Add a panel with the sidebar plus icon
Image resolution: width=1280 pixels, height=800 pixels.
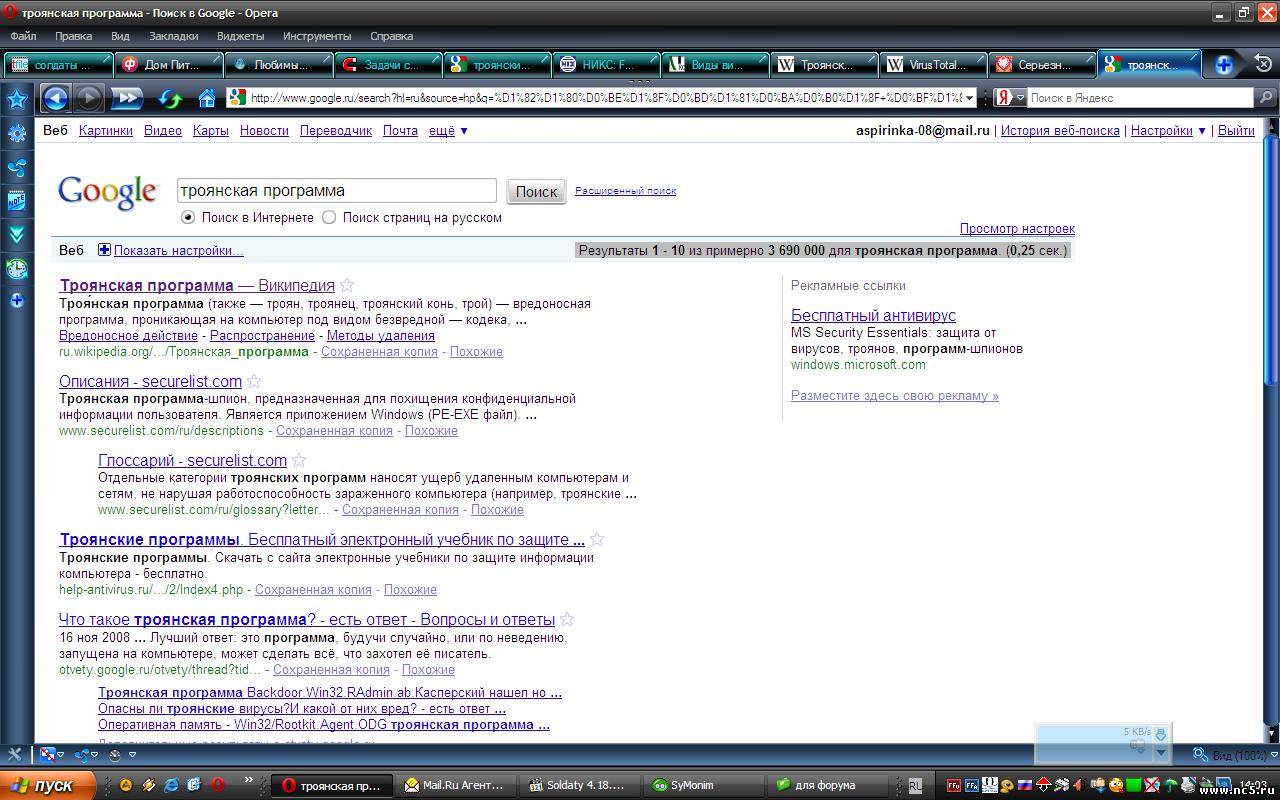pyautogui.click(x=17, y=300)
